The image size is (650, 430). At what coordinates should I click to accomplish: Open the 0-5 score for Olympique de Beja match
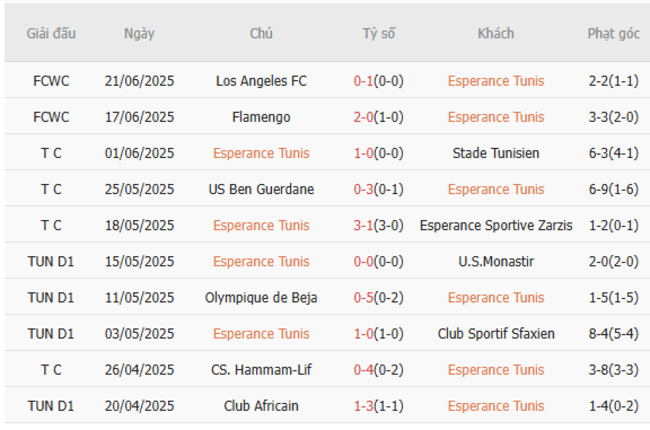[x=364, y=297]
